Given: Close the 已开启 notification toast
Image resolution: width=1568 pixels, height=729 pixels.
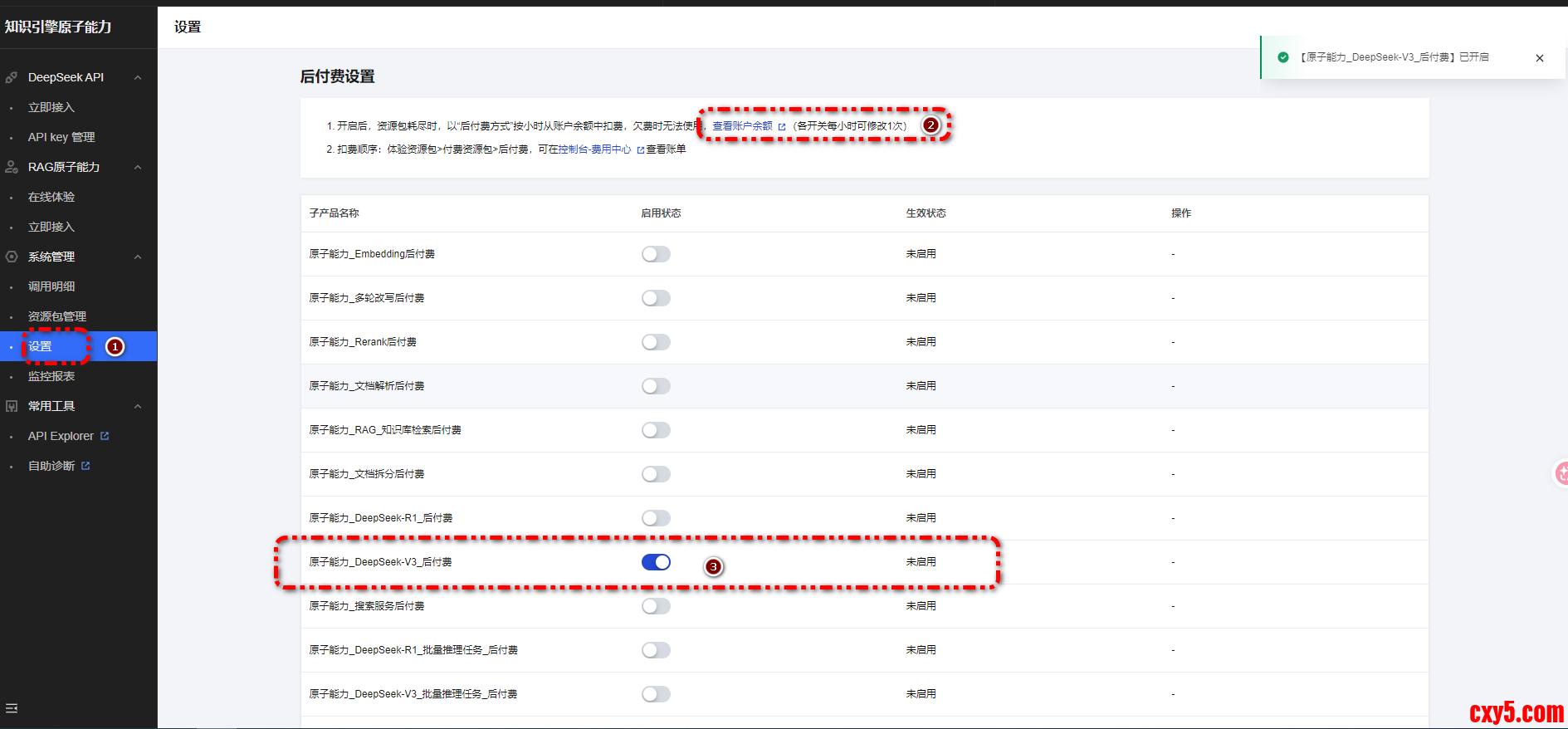Looking at the screenshot, I should (1540, 58).
